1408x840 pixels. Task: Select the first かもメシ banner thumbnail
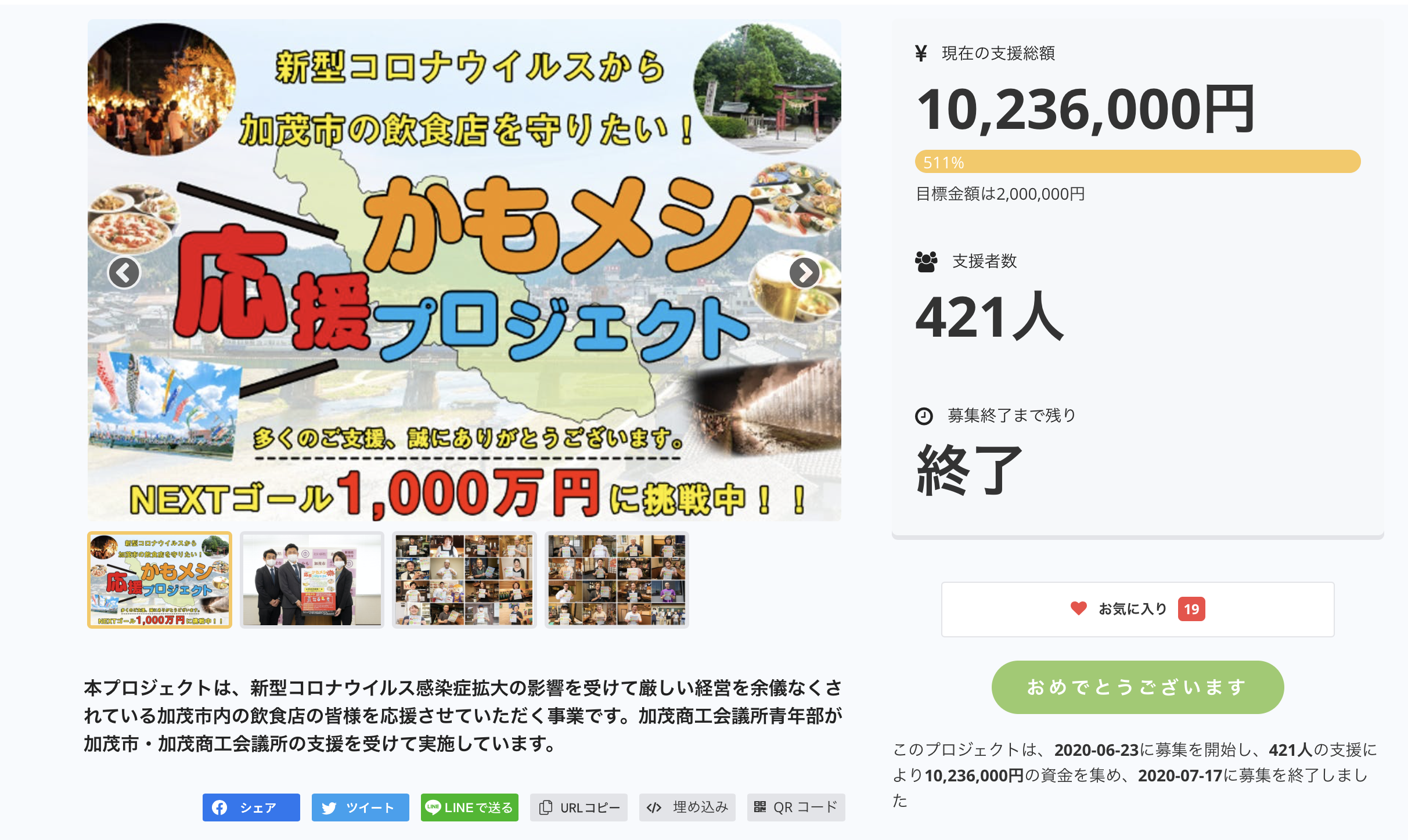(x=160, y=580)
